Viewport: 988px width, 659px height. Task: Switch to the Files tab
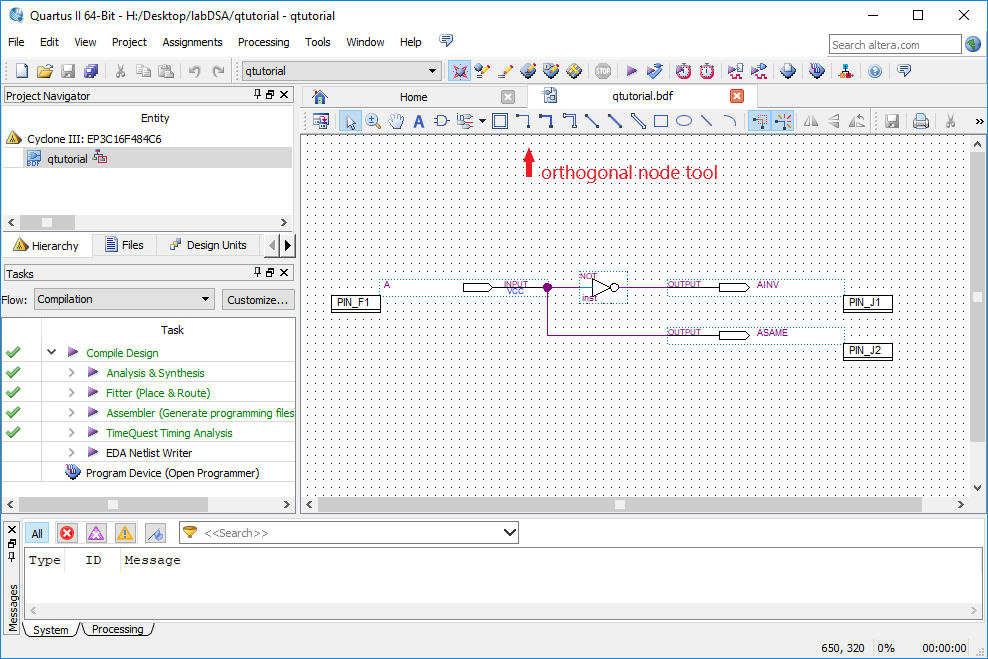pos(124,245)
